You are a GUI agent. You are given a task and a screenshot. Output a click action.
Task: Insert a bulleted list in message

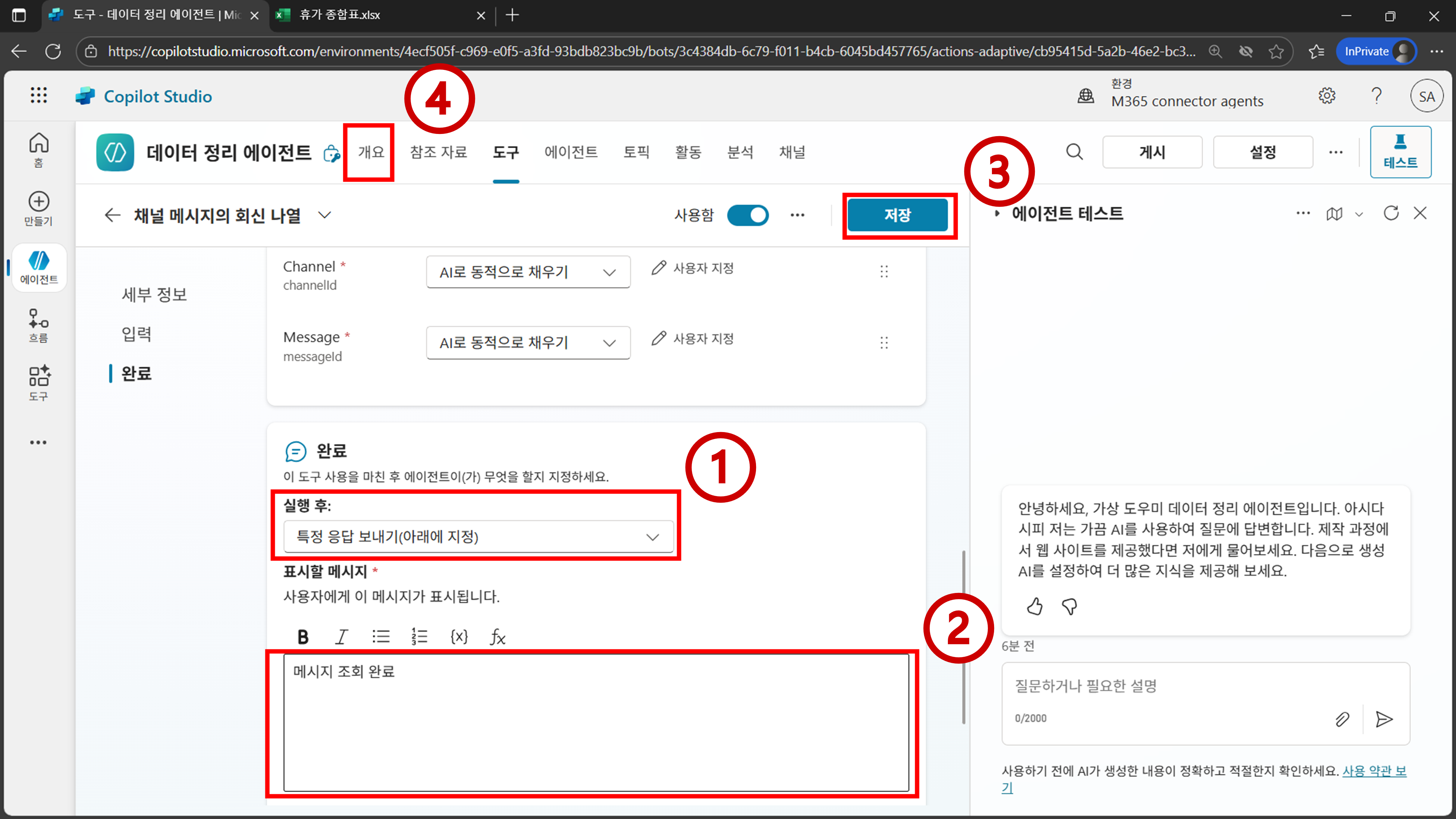click(381, 637)
